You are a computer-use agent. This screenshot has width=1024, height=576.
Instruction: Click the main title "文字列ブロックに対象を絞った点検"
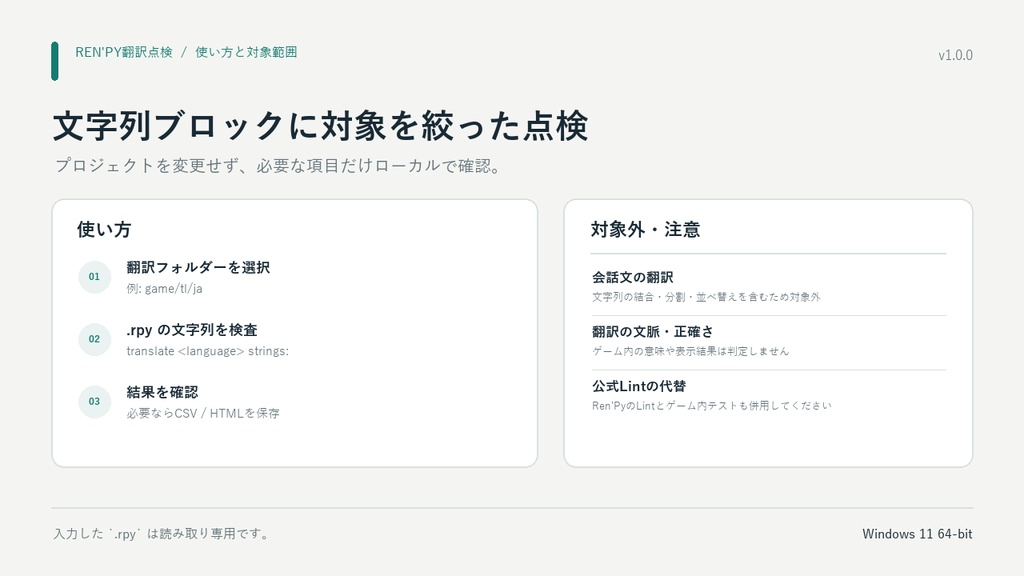point(321,125)
